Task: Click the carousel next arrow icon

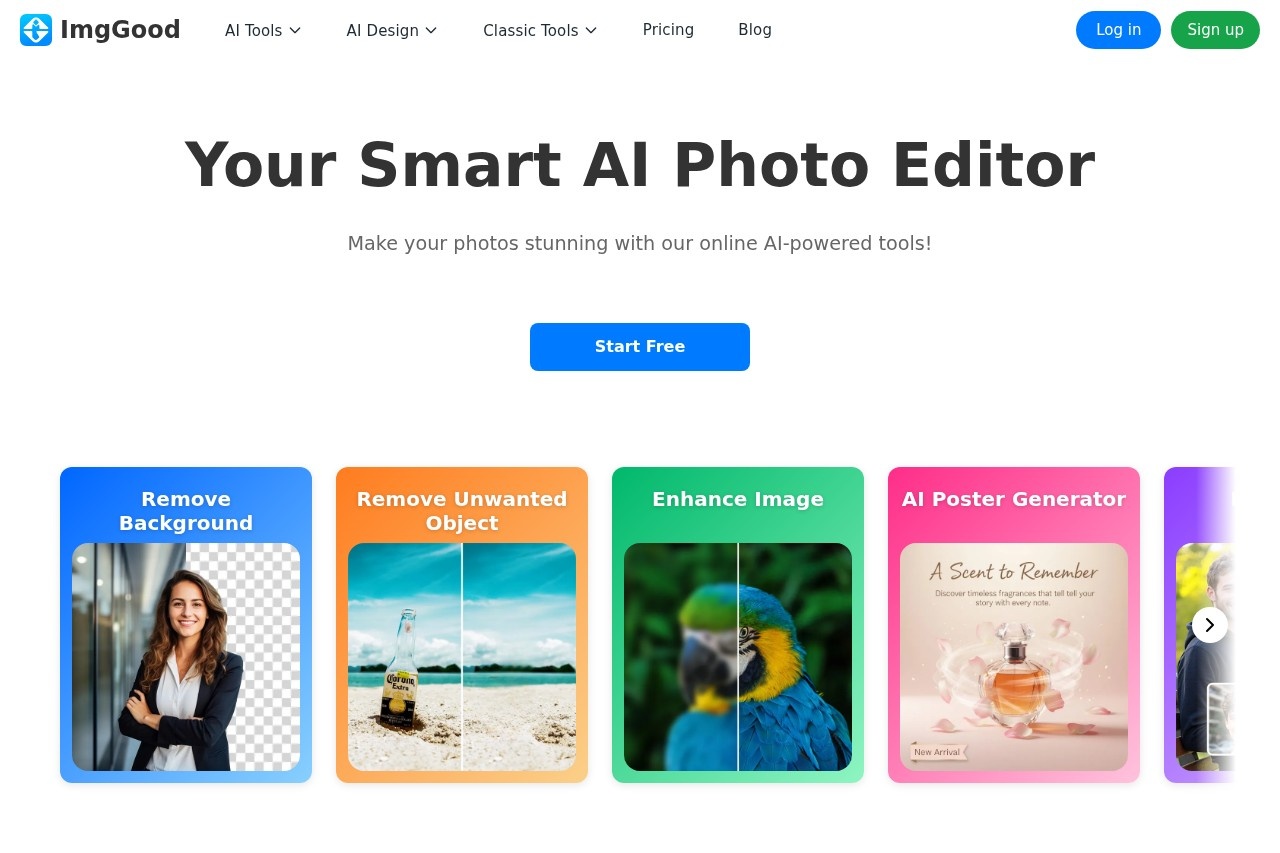Action: click(1210, 625)
